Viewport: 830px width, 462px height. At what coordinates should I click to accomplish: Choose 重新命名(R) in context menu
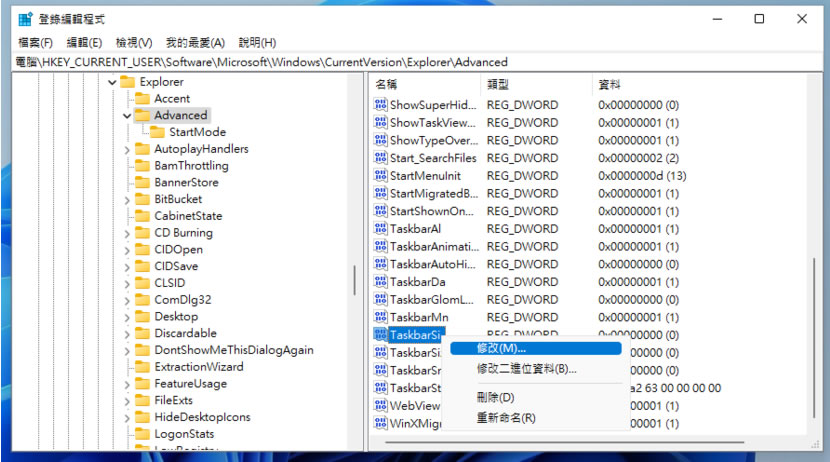coord(536,418)
